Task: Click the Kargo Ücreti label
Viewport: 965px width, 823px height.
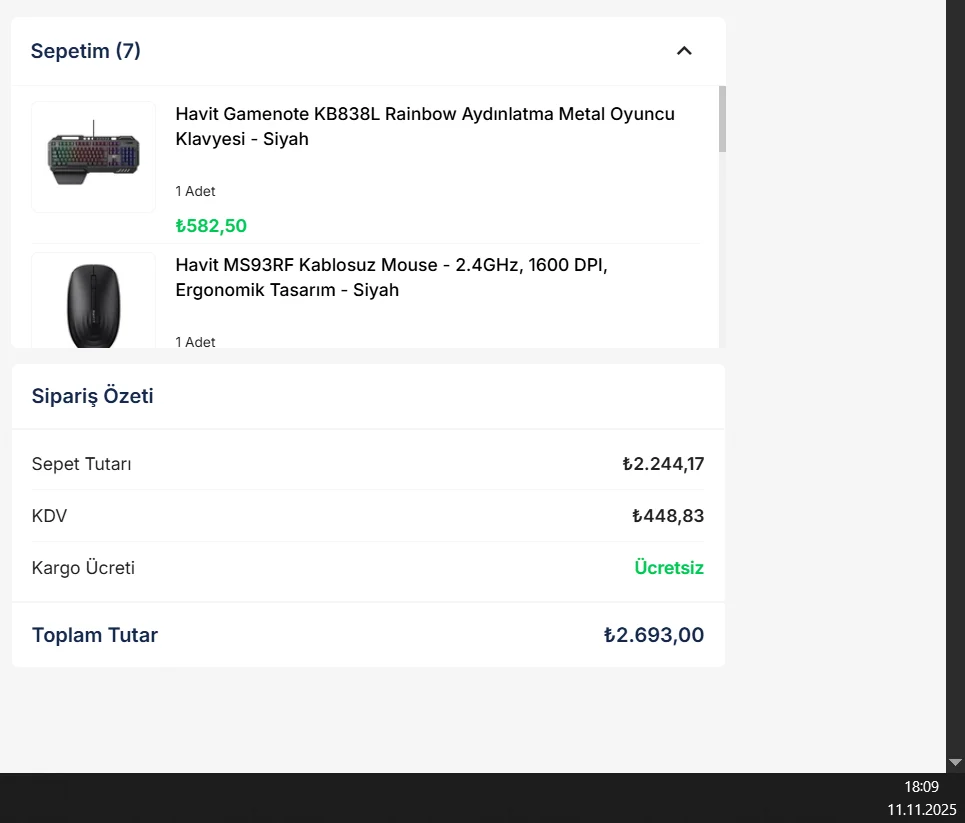Action: pyautogui.click(x=84, y=568)
